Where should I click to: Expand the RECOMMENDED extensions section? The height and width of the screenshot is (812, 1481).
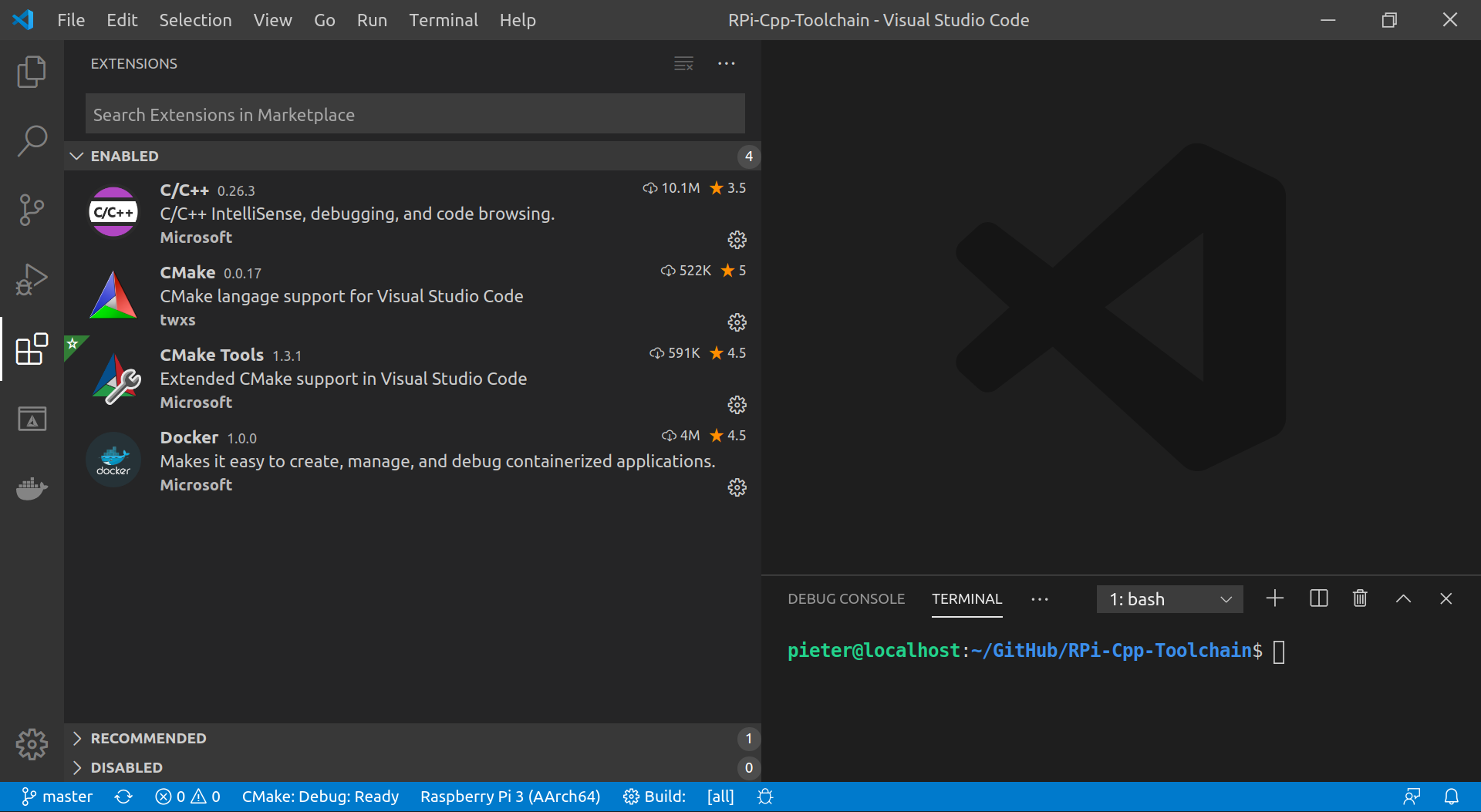[413, 738]
